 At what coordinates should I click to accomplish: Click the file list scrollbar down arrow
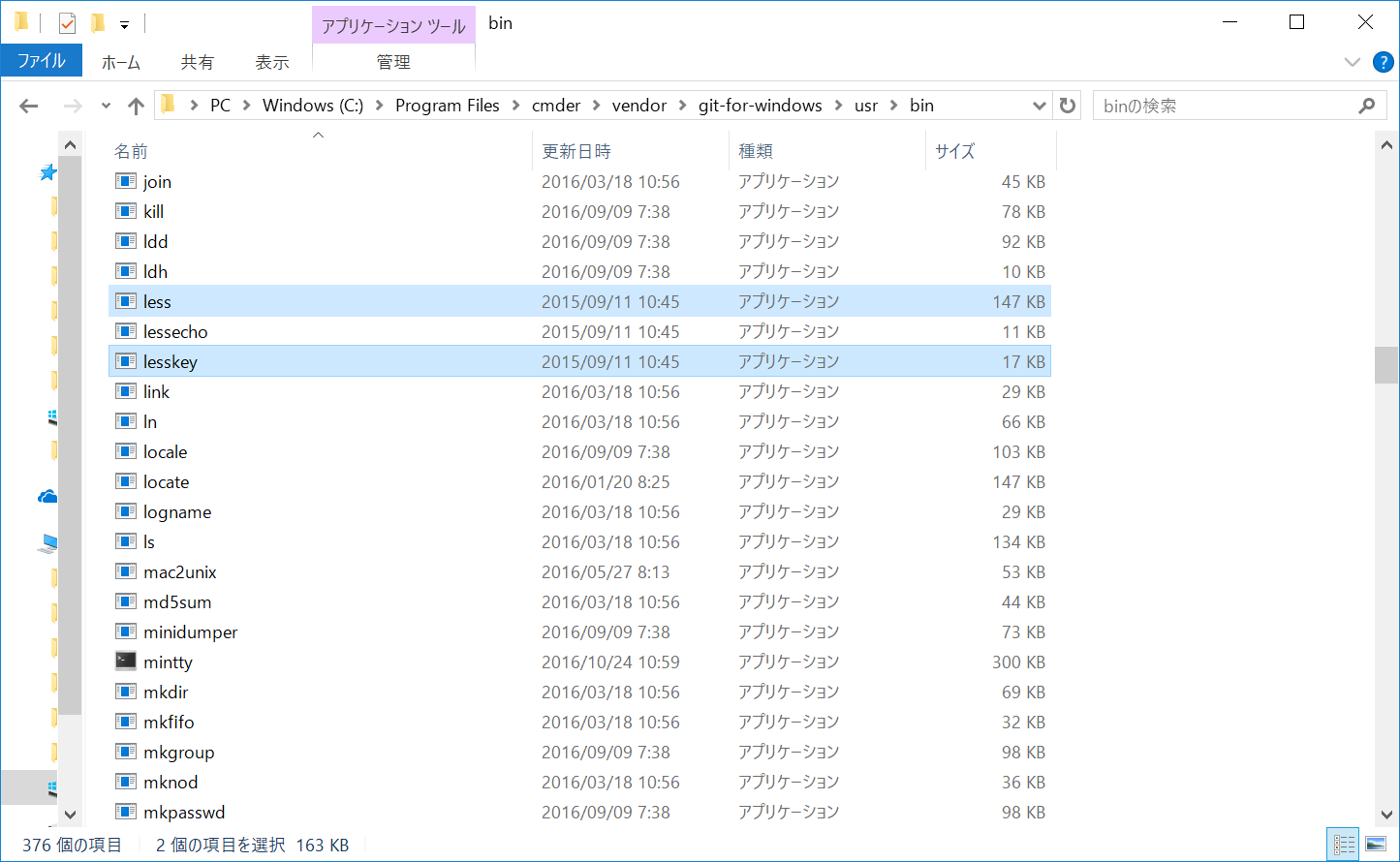[1386, 815]
